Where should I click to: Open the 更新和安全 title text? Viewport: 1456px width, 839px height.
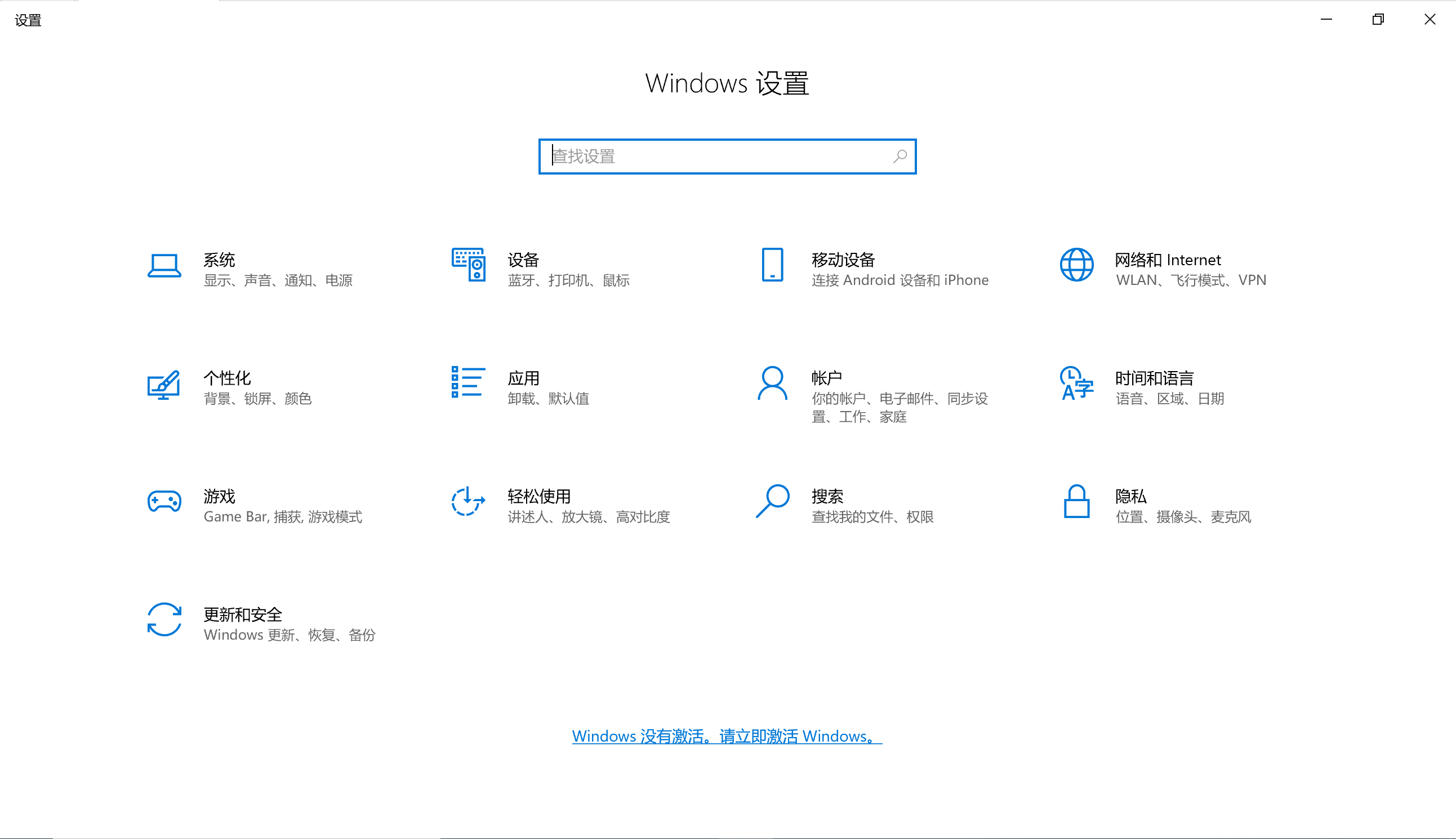click(x=243, y=615)
